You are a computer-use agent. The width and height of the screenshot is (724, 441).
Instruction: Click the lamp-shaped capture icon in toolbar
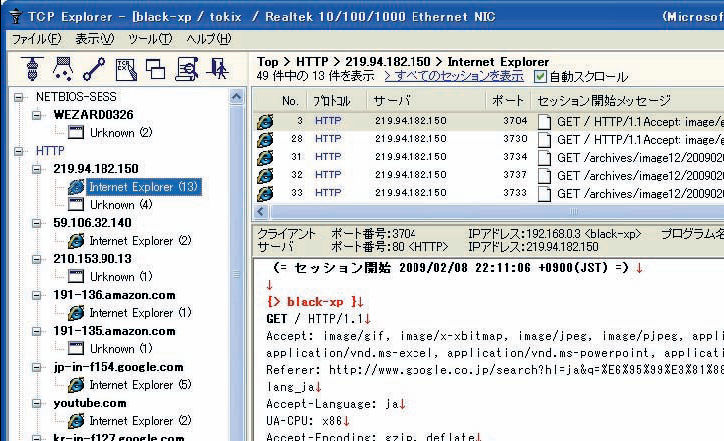click(32, 68)
